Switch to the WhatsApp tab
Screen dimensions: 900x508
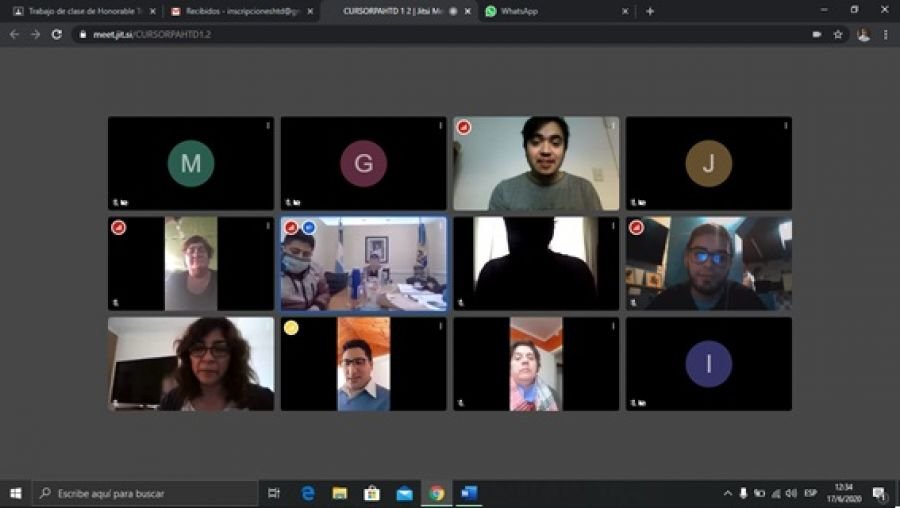548,11
